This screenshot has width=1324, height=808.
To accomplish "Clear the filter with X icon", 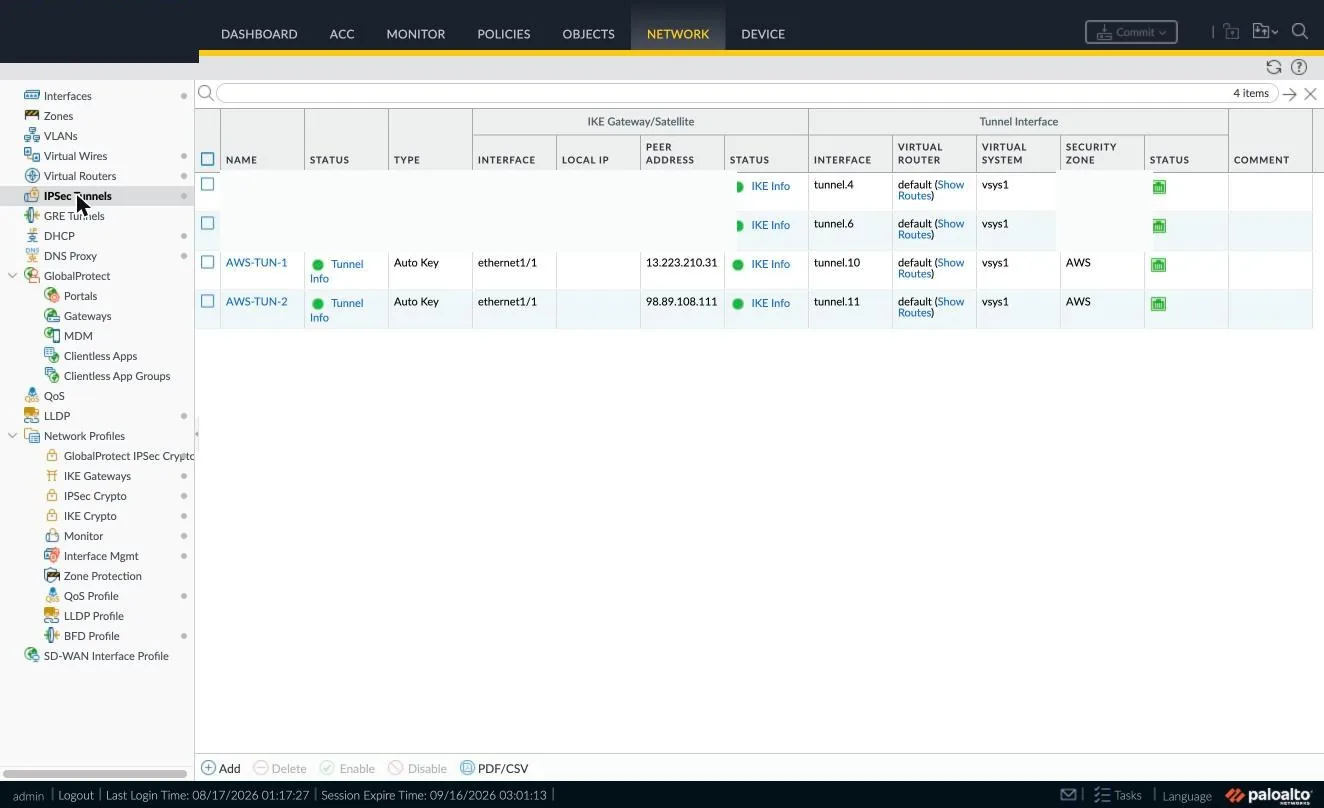I will (x=1310, y=94).
